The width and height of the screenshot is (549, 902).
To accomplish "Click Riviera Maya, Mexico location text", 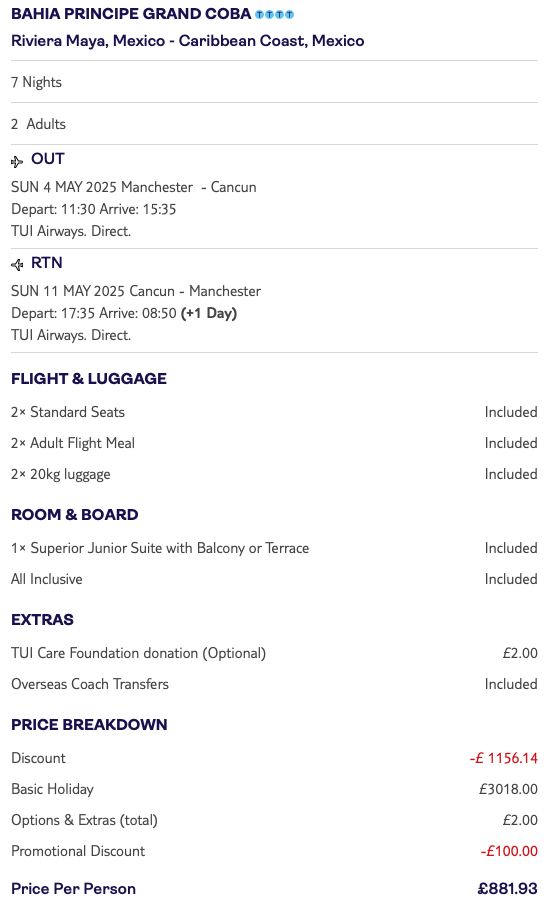I will point(88,41).
